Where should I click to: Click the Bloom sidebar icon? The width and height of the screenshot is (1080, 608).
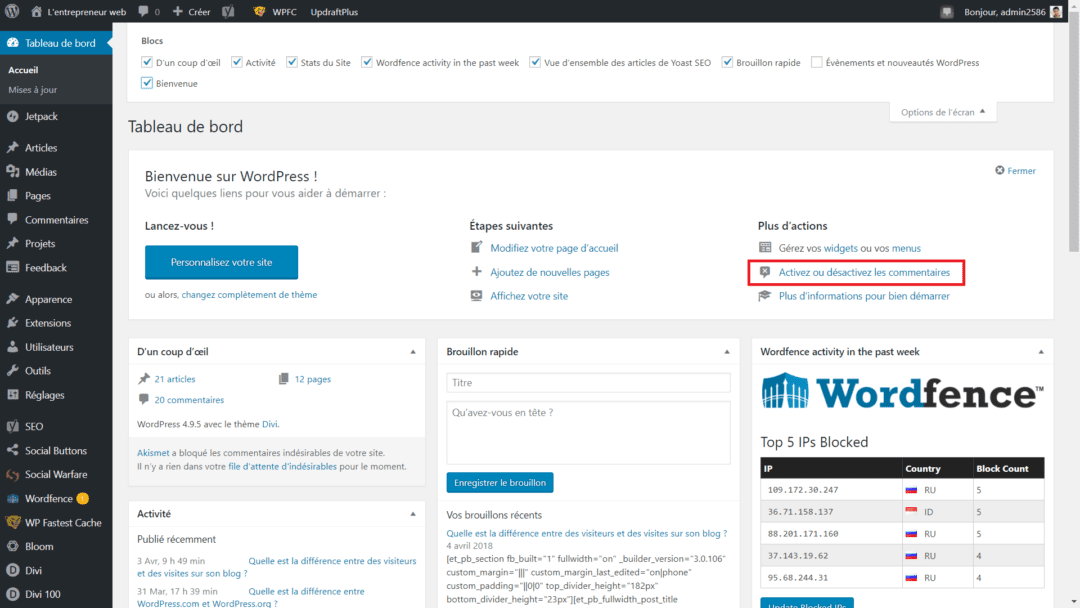[12, 546]
